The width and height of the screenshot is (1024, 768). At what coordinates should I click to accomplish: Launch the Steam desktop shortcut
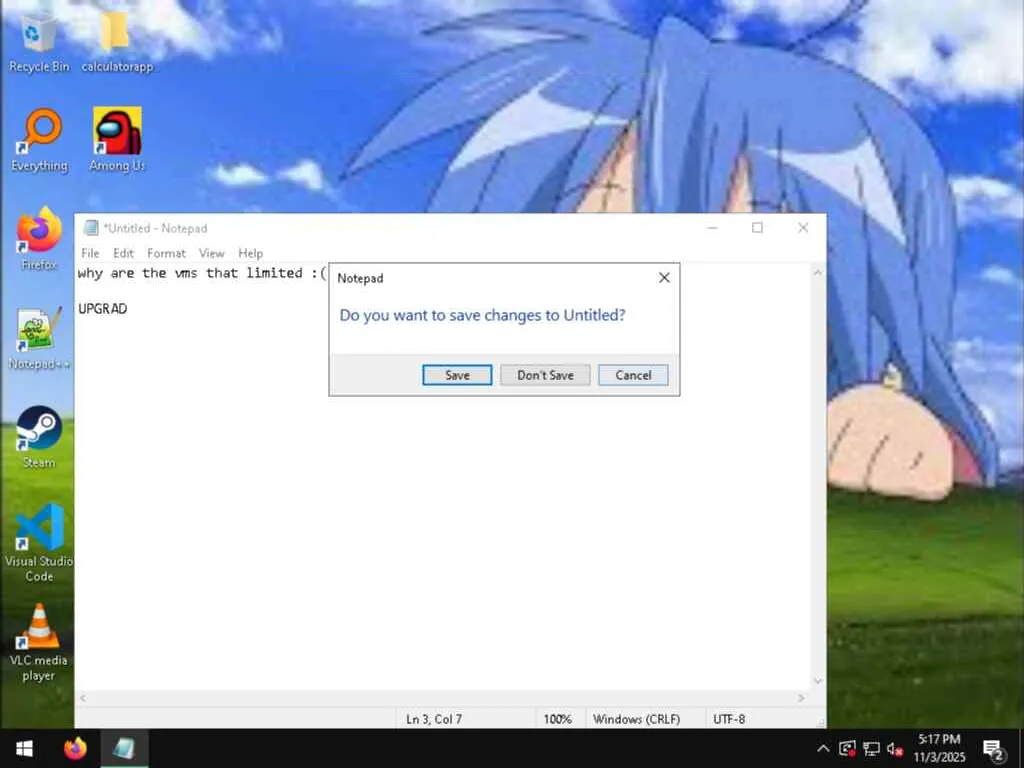click(39, 438)
